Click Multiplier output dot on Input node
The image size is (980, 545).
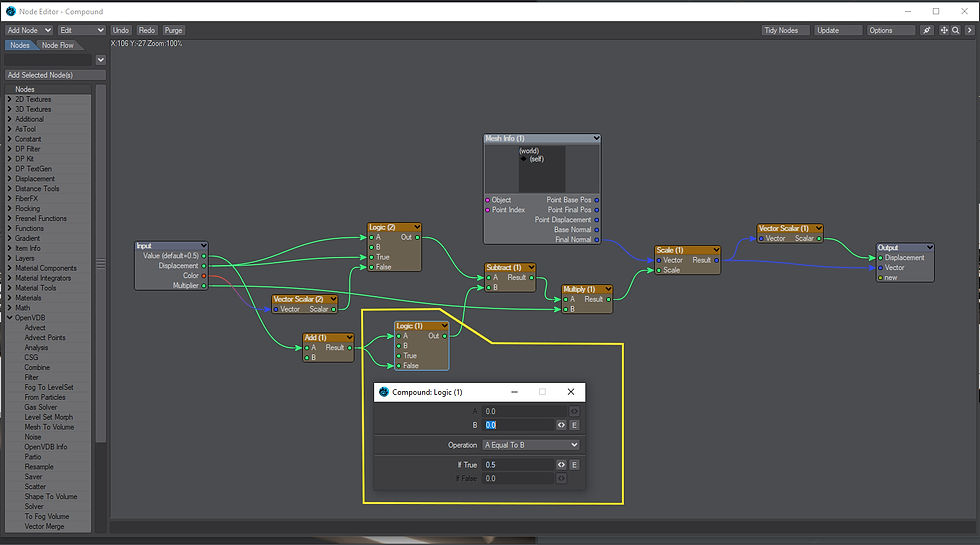(x=204, y=286)
